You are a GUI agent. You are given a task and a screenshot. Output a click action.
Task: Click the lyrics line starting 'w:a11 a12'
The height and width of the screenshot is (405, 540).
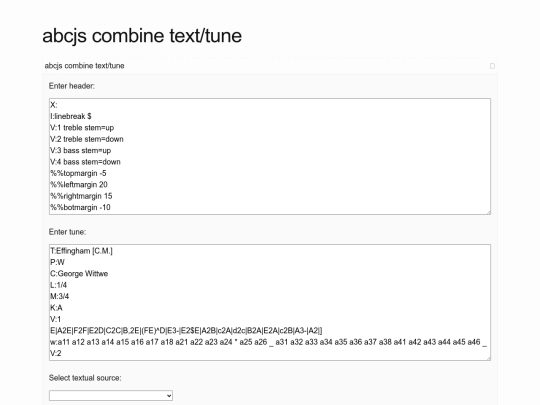point(269,342)
